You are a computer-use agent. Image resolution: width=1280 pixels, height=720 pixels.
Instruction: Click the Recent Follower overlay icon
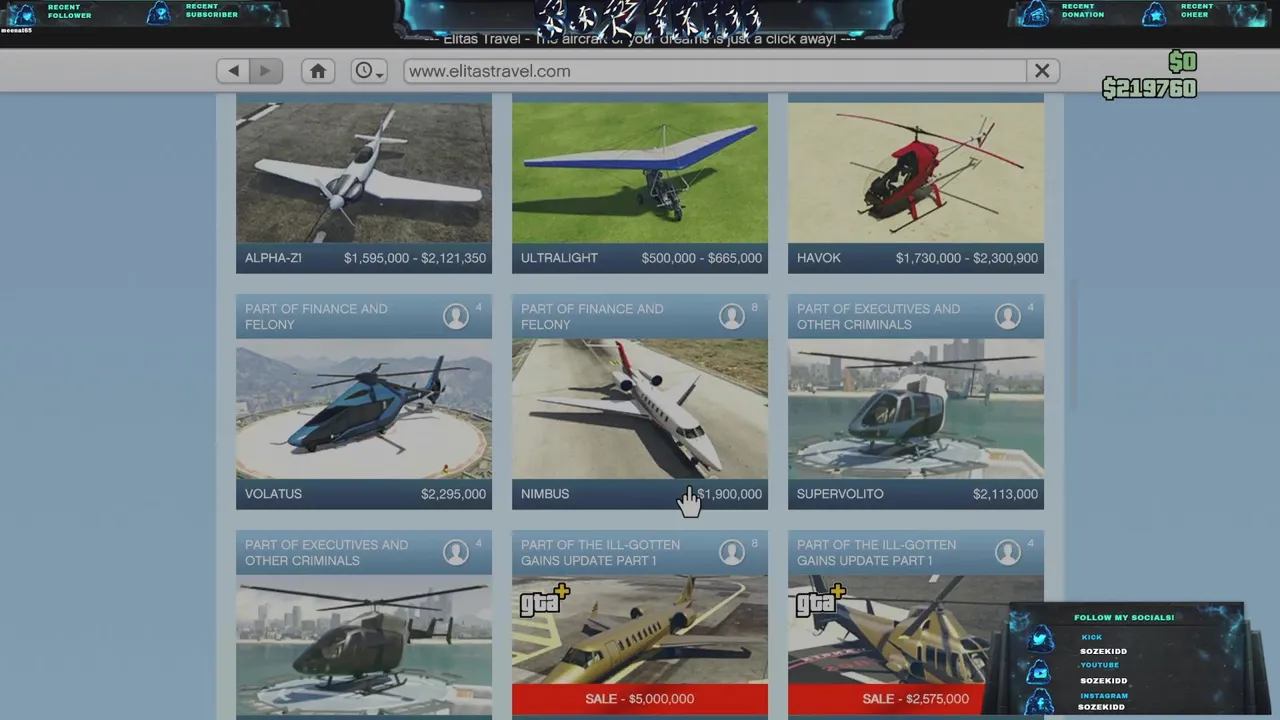(24, 13)
